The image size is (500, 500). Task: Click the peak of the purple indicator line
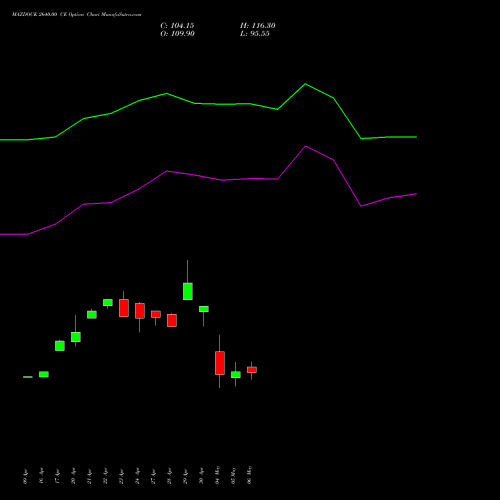(305, 146)
